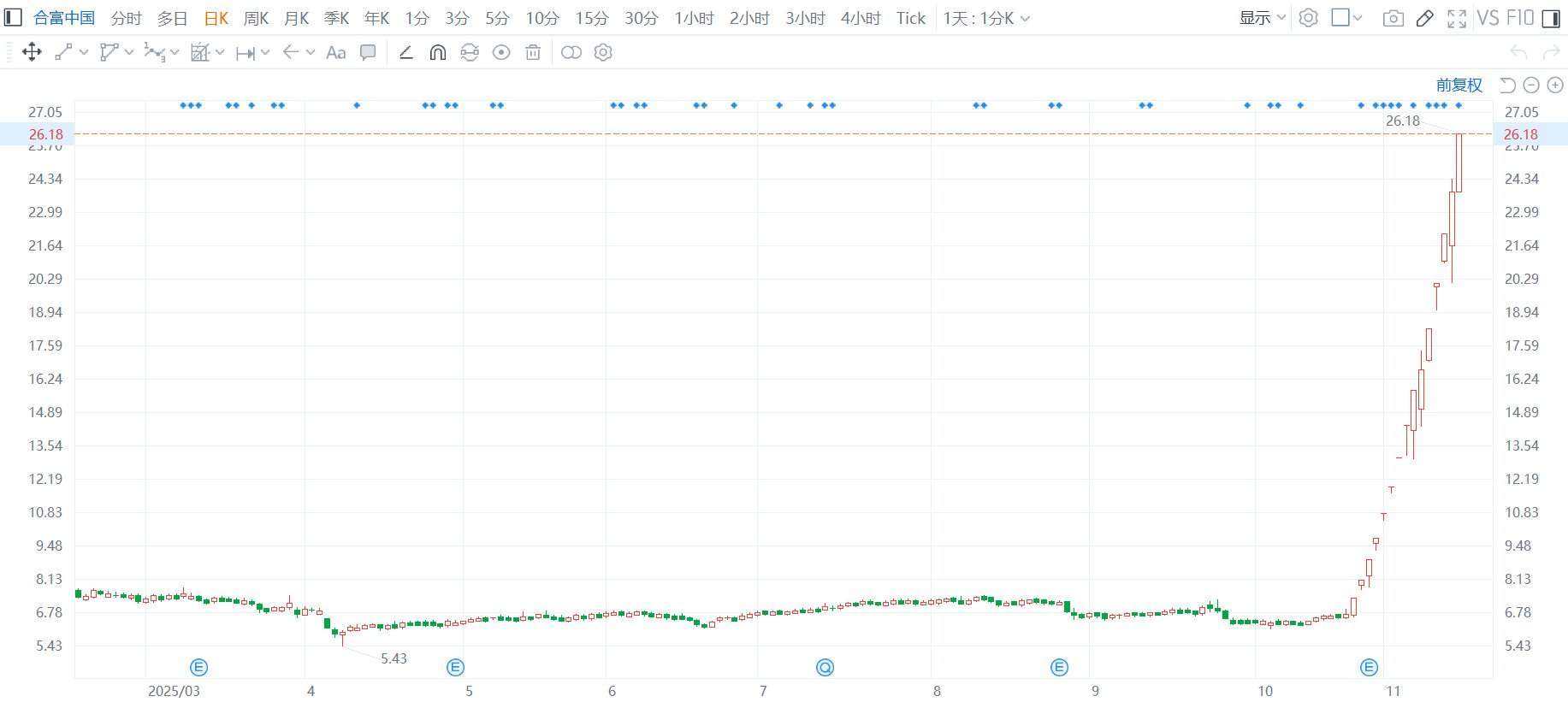1568x708 pixels.
Task: Open the 1天:1分K dropdown
Action: pos(985,18)
